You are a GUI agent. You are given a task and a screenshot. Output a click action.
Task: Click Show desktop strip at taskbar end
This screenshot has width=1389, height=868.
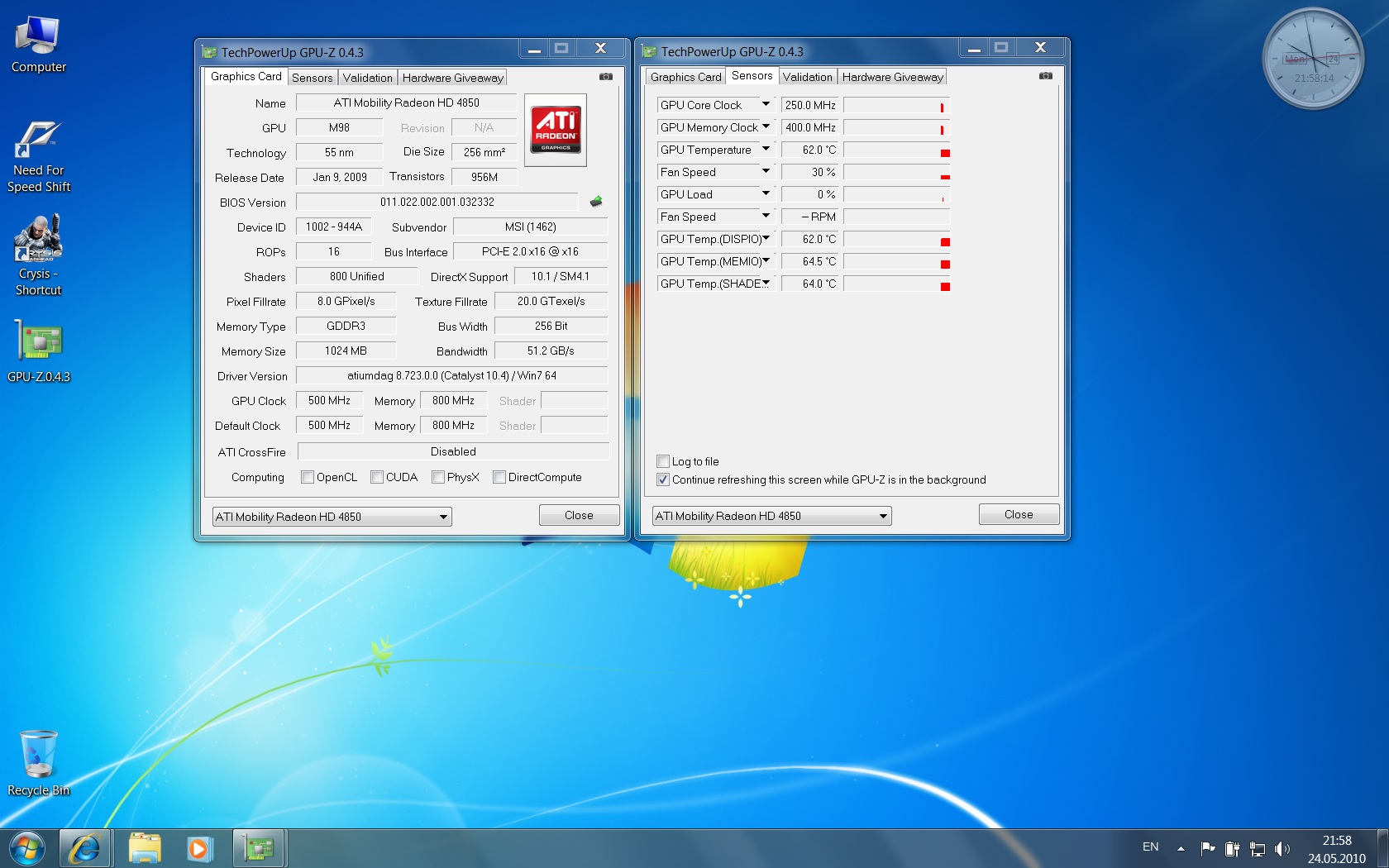(1383, 848)
